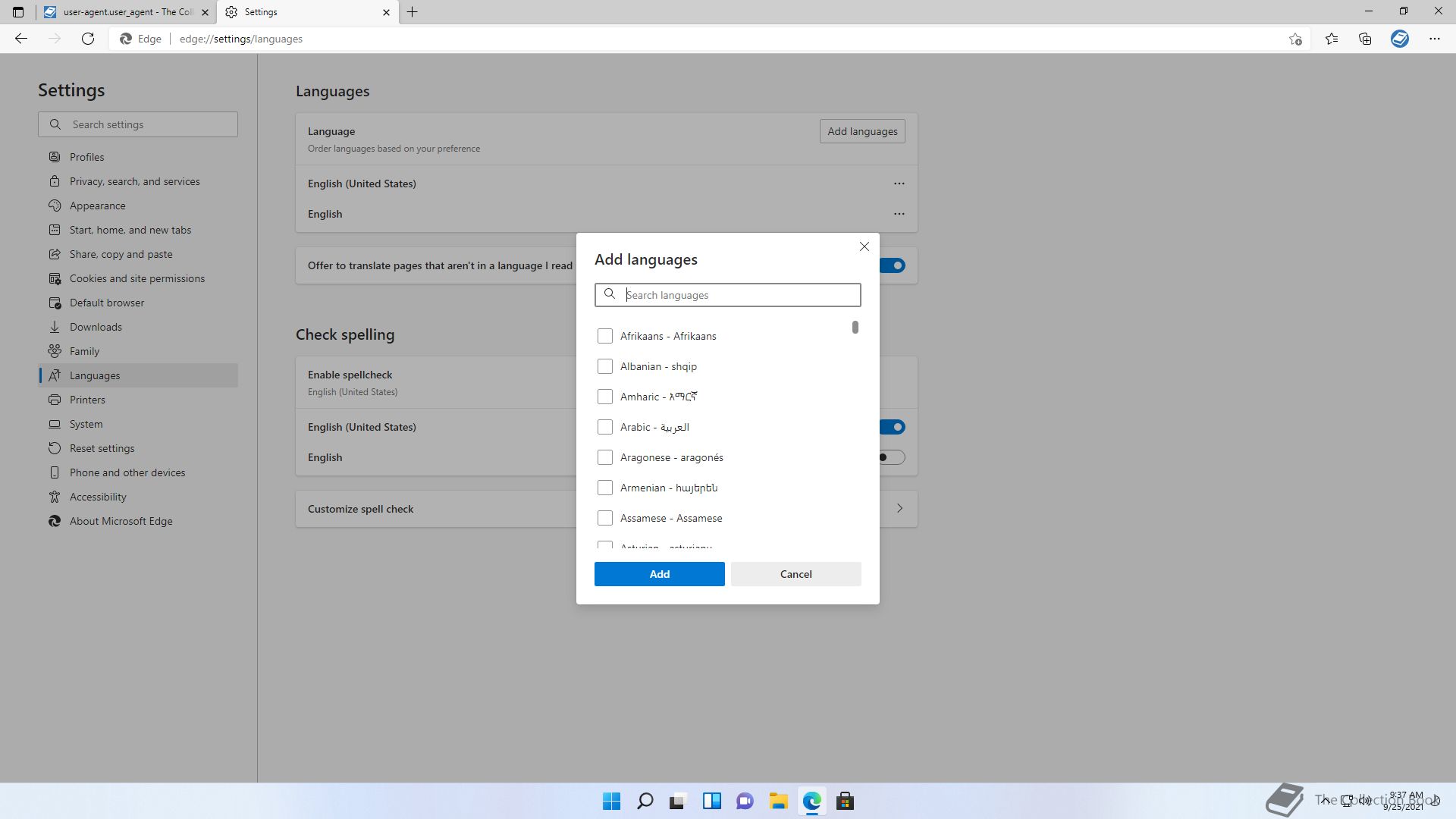Open the Favorites list icon
1456x819 pixels.
pos(1332,39)
